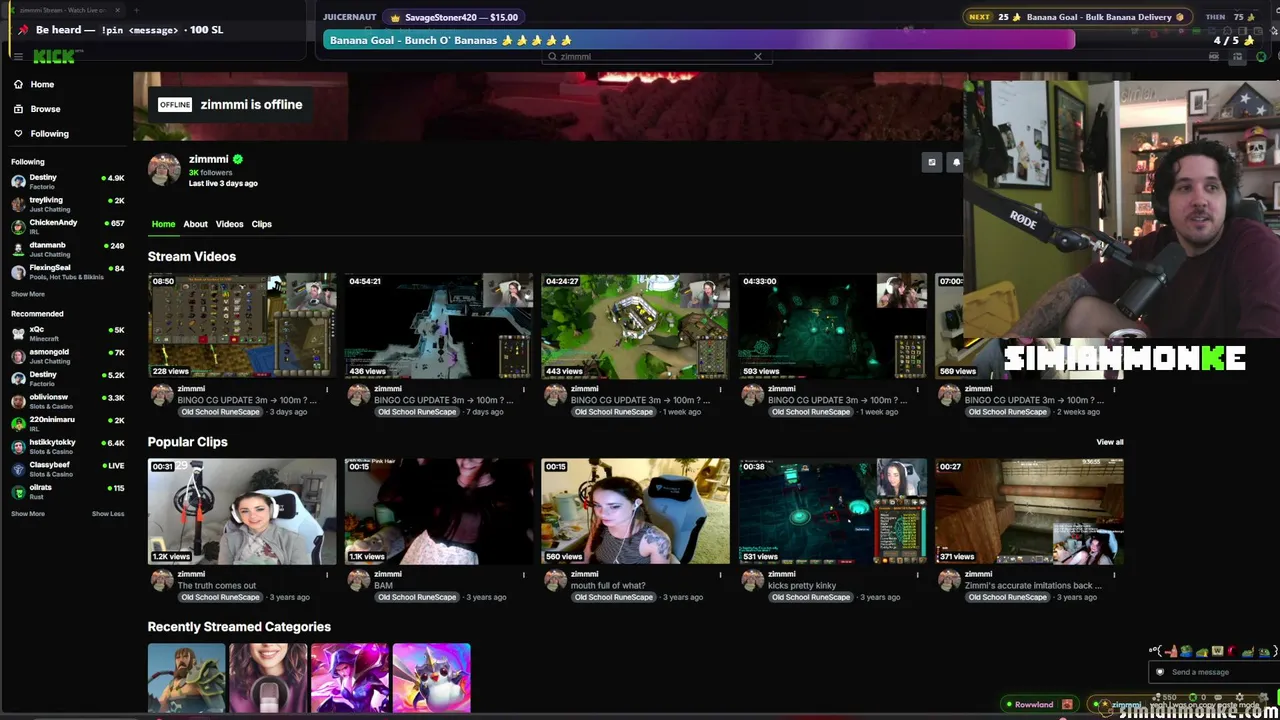Open oblivionsw recommended channel avatar
This screenshot has width=1280, height=720.
click(18, 401)
